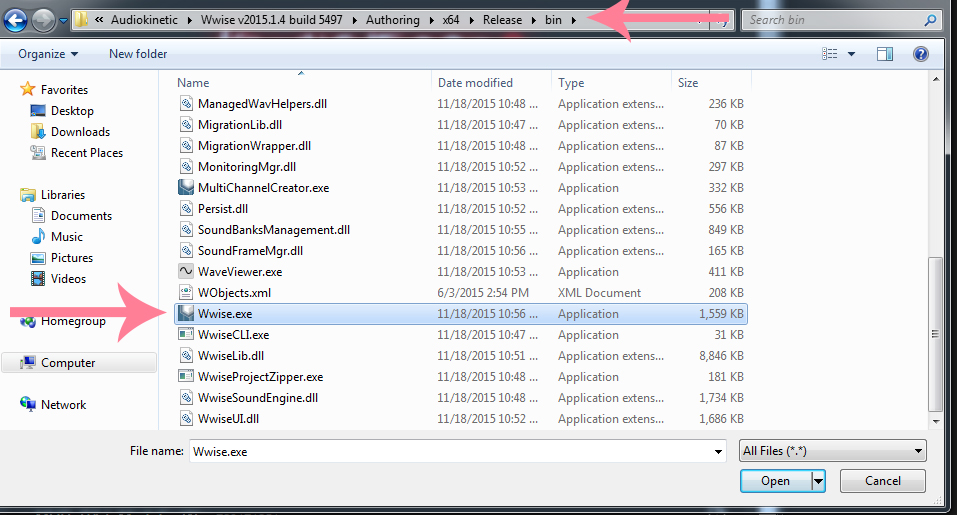Click the file list scroll down arrow
Image resolution: width=957 pixels, height=515 pixels.
point(936,422)
